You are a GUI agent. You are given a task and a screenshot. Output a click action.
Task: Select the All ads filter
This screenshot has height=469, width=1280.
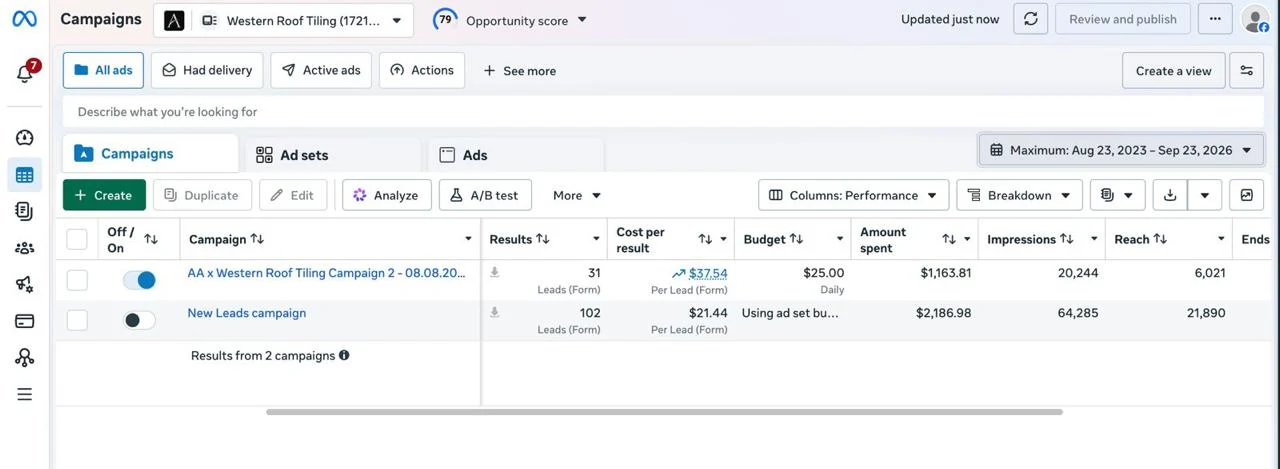click(x=103, y=70)
